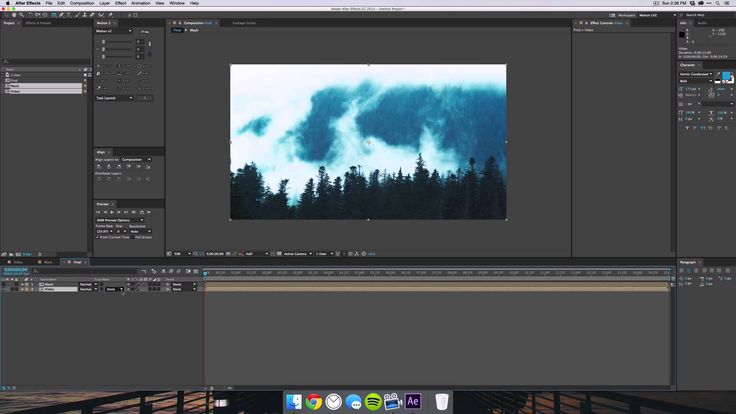Enable the Full Screen checkbox
Image resolution: width=736 pixels, height=414 pixels.
click(133, 238)
